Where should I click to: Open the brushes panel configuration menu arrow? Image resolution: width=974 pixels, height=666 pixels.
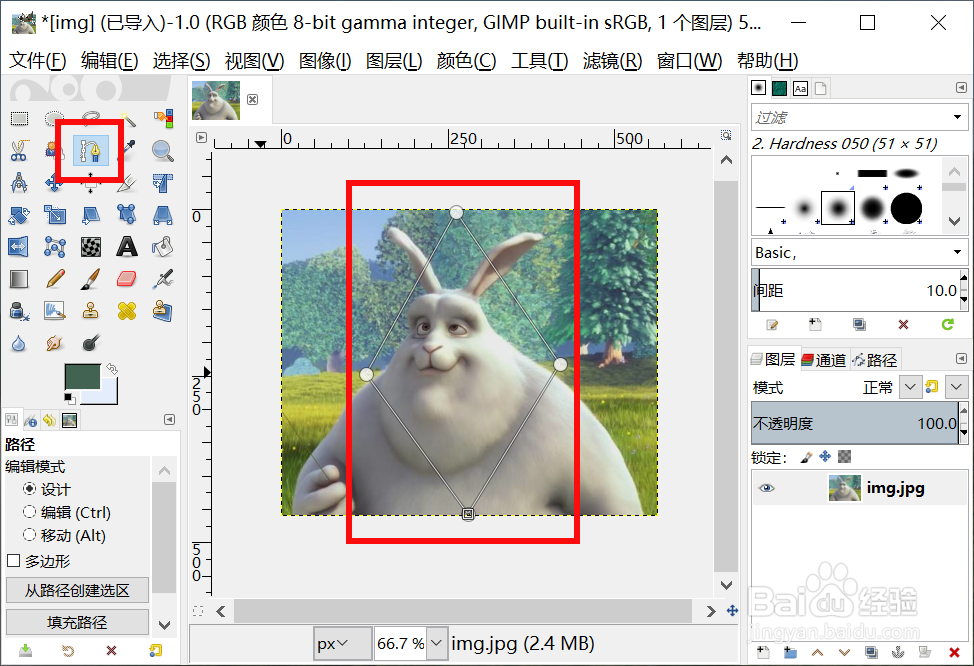[x=961, y=88]
